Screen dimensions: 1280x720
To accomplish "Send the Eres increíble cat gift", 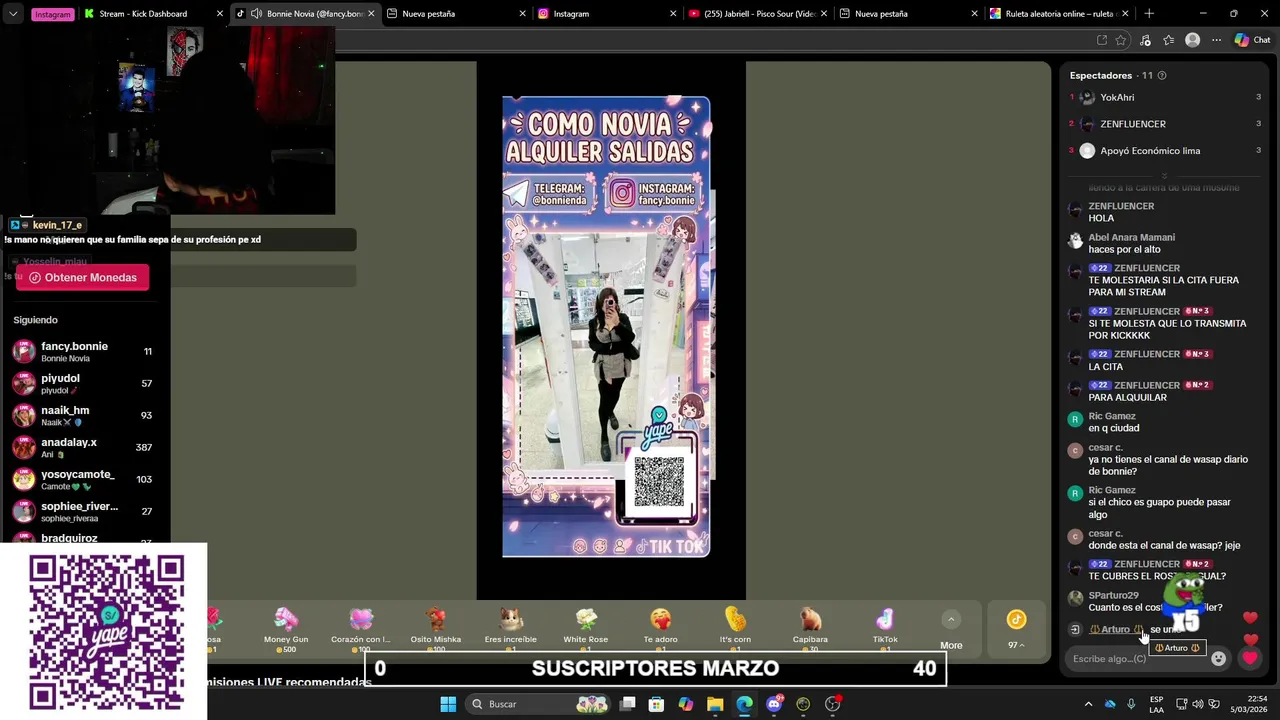I will (511, 629).
